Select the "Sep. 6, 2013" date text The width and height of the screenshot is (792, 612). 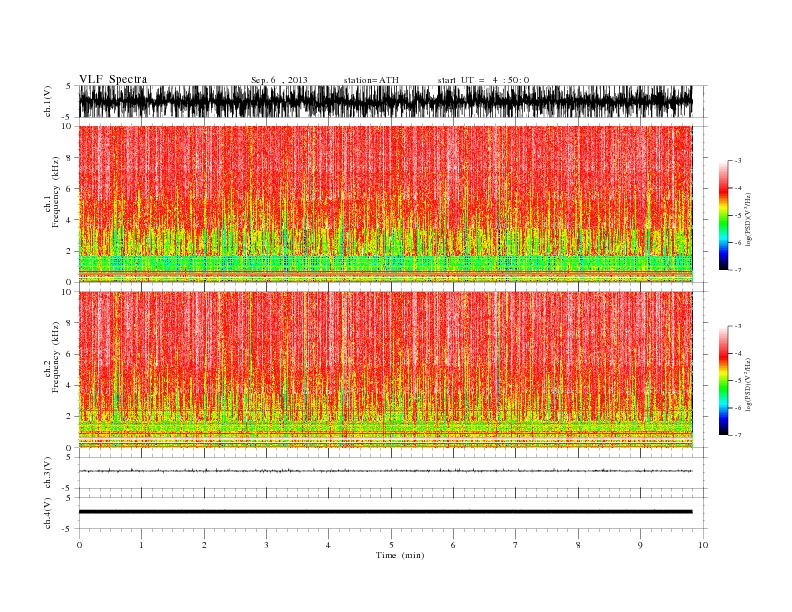(279, 80)
